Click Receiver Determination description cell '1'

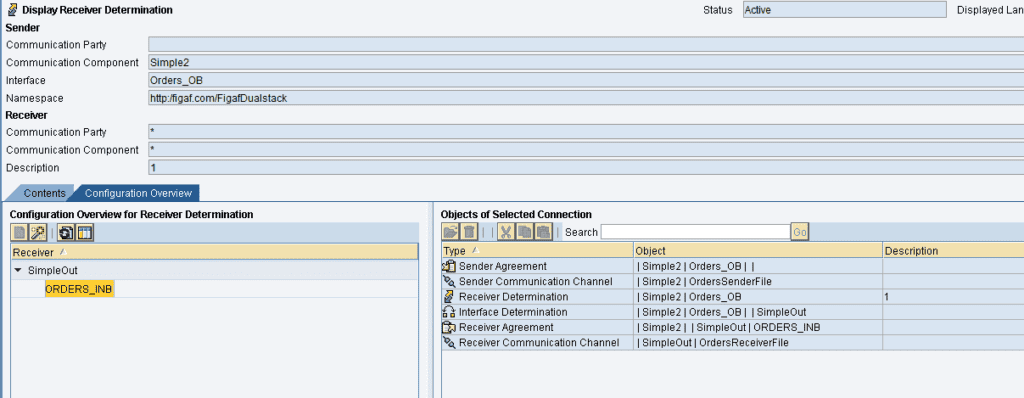click(953, 297)
